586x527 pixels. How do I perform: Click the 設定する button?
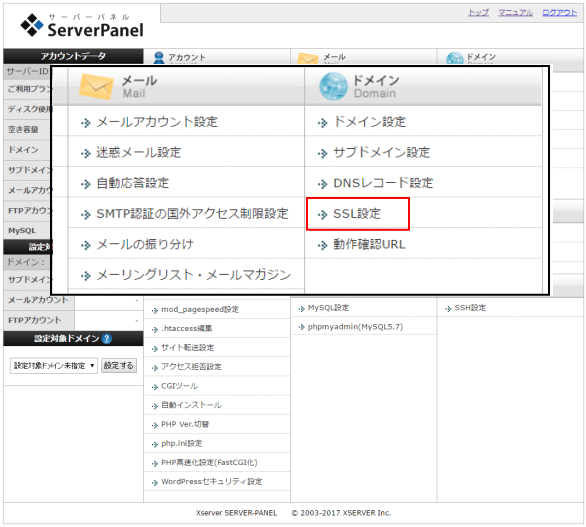point(119,366)
